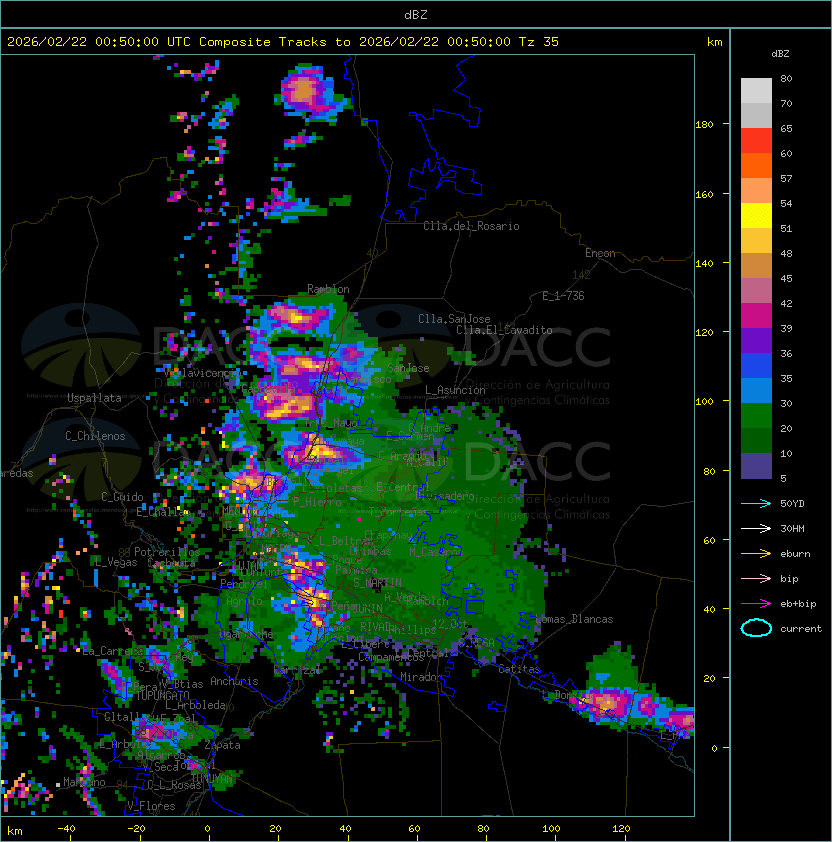This screenshot has height=842, width=832.
Task: Click the 'Uspallata' map label
Action: coord(94,398)
